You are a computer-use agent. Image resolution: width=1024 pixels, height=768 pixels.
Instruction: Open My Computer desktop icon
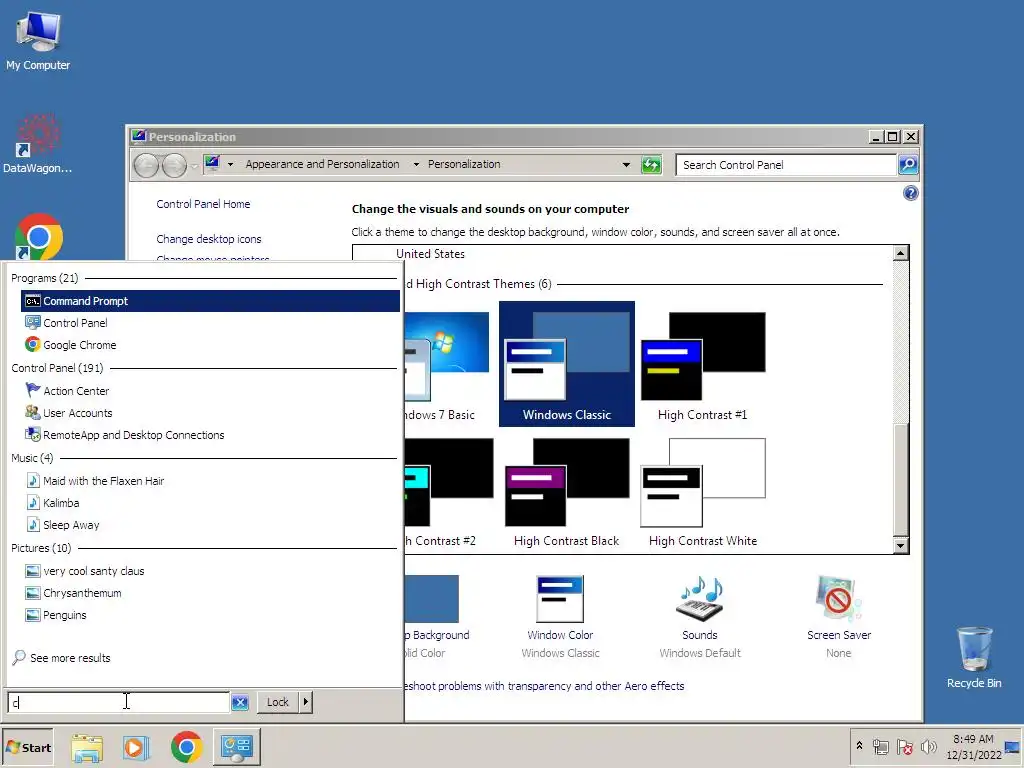point(38,40)
